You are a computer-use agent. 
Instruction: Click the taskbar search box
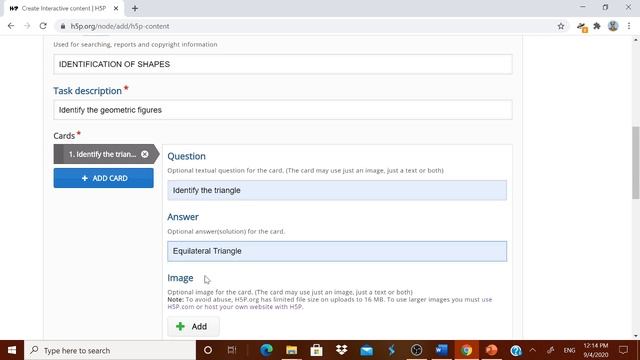coord(110,350)
